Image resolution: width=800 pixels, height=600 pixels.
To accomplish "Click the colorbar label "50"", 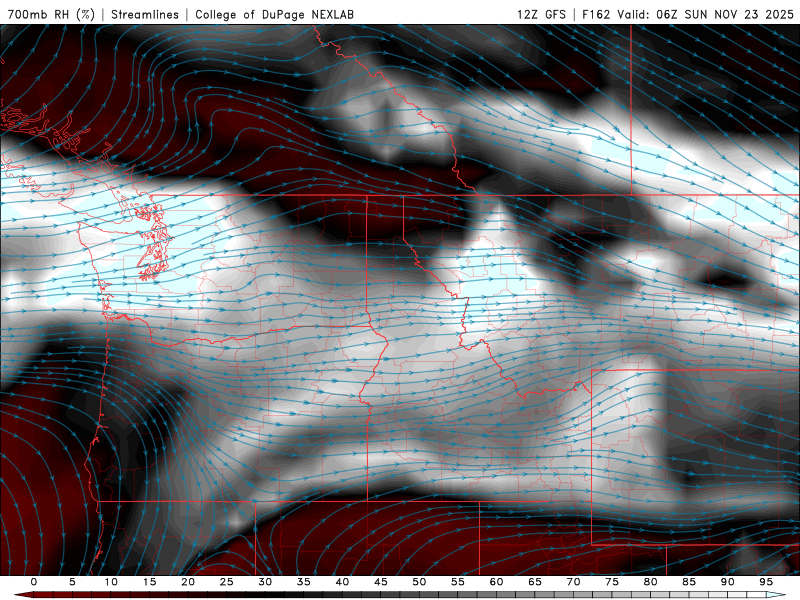I will (x=419, y=582).
